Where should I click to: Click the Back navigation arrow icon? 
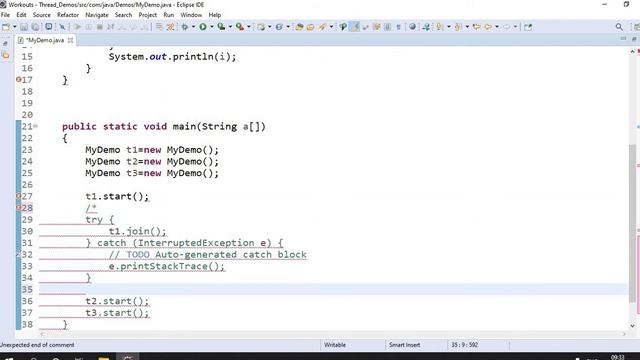488,27
